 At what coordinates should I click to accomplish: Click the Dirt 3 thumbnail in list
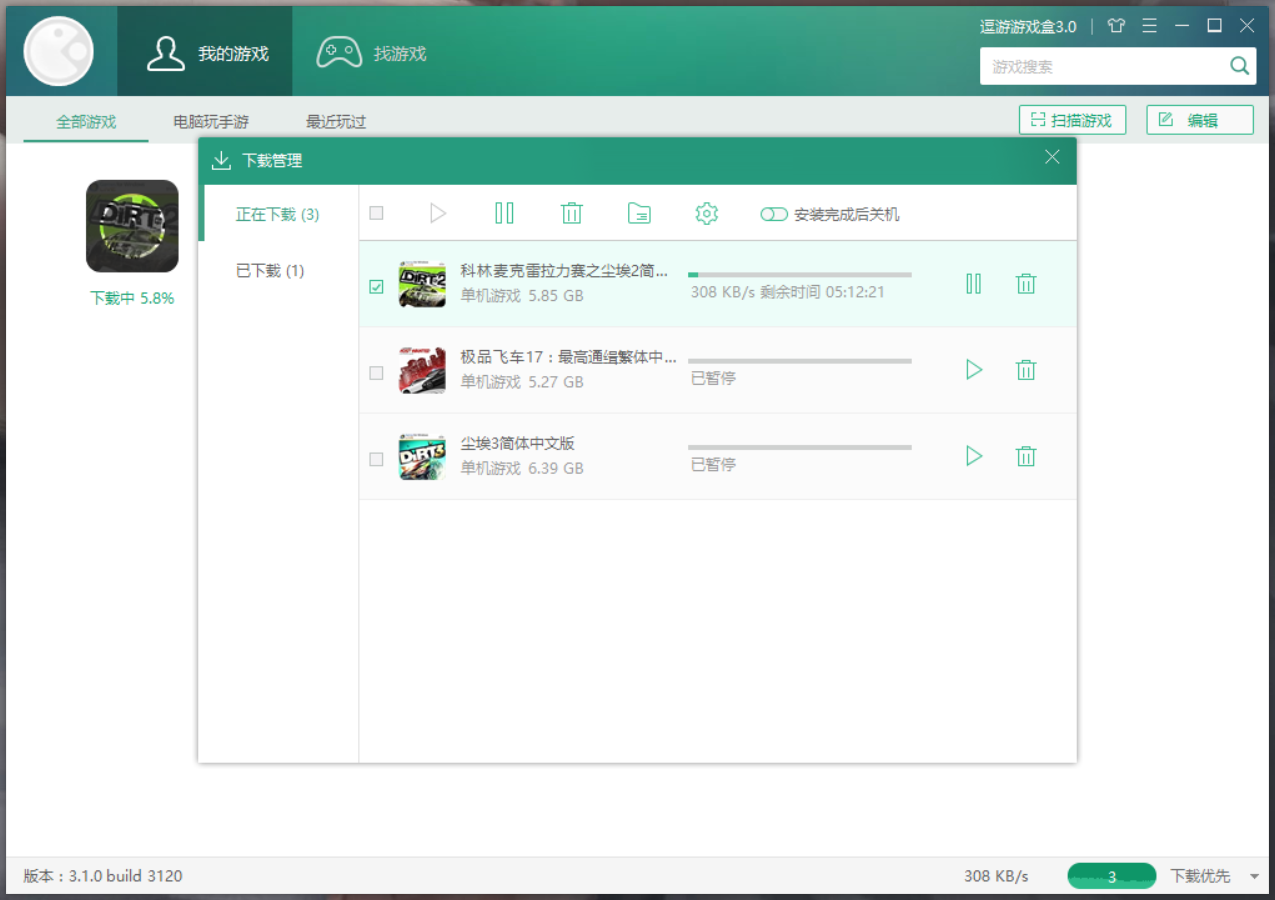[x=422, y=457]
